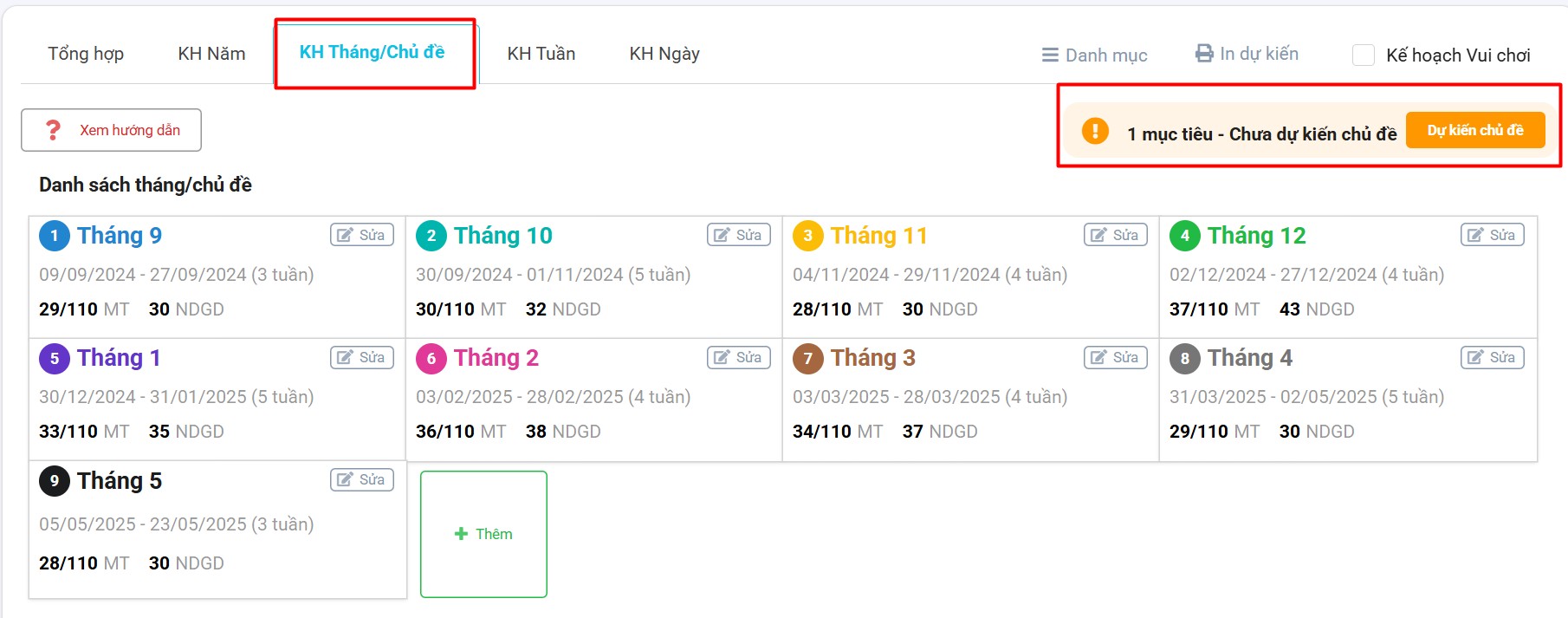Select the Tháng 4 month card title
The height and width of the screenshot is (618, 1568).
1250,358
